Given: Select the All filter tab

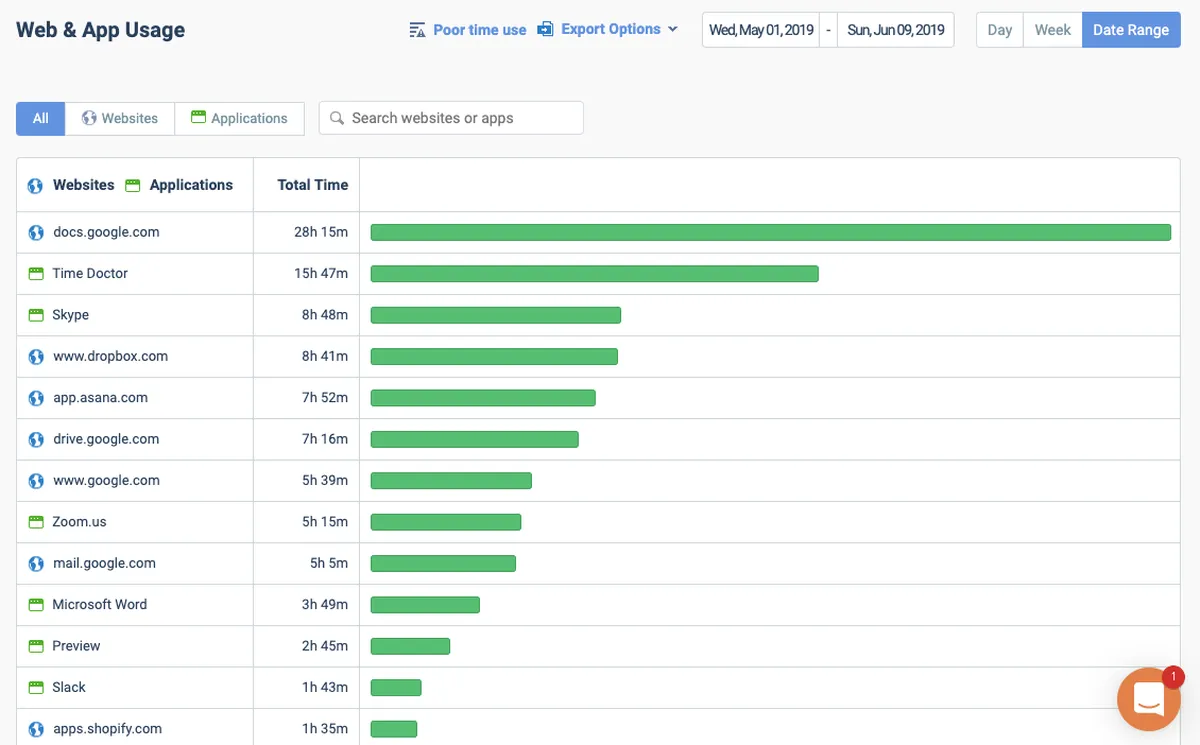Looking at the screenshot, I should pyautogui.click(x=40, y=118).
